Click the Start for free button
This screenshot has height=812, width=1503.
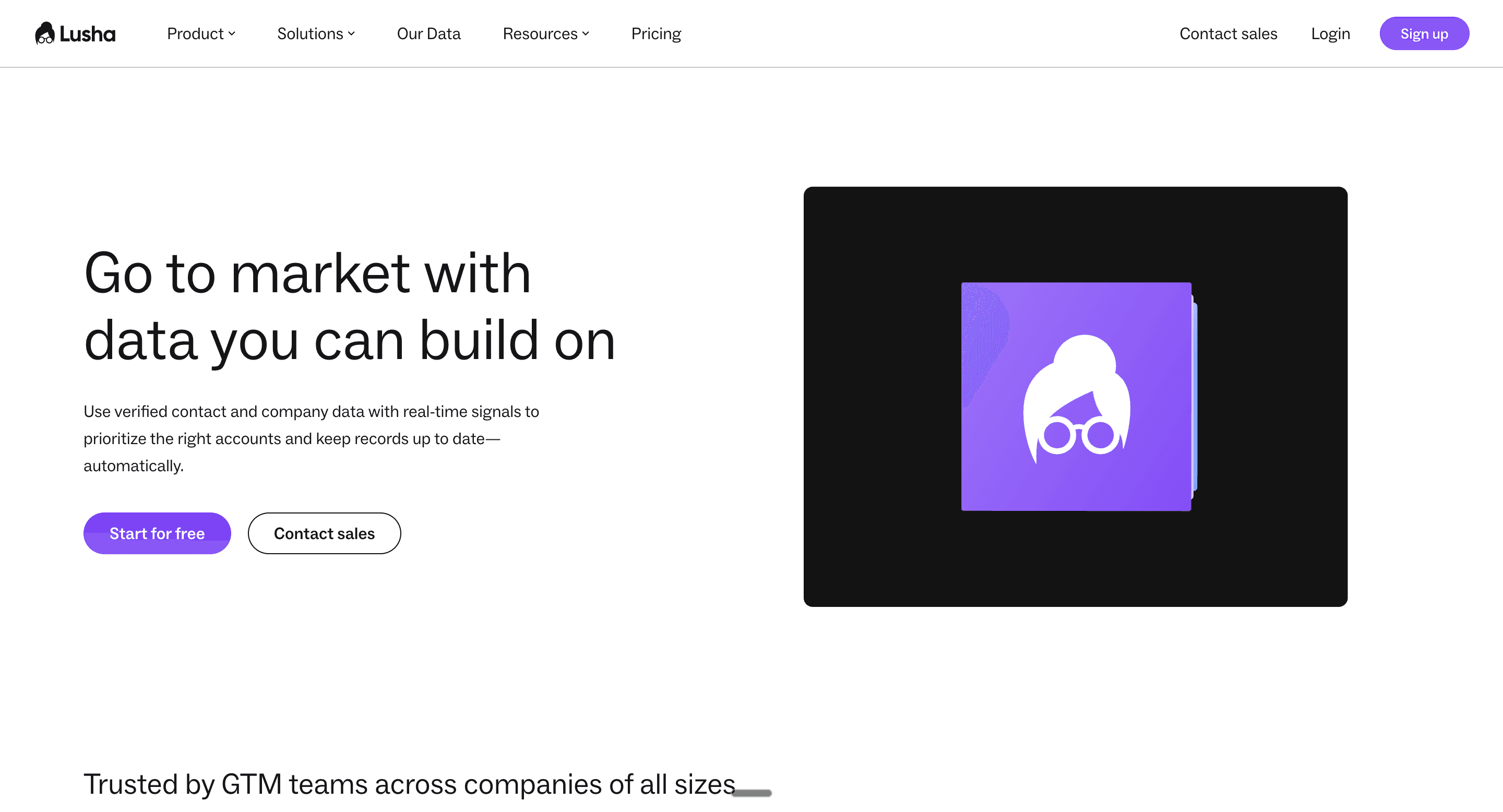click(157, 533)
